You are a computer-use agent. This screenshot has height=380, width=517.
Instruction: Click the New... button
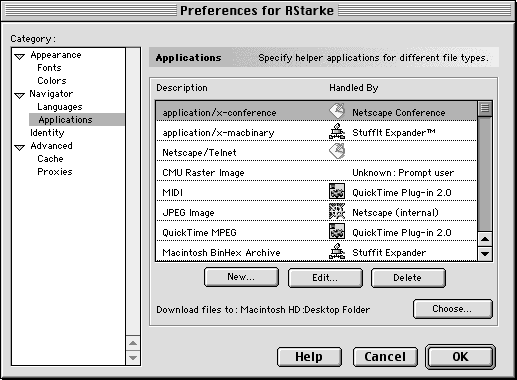coord(241,277)
